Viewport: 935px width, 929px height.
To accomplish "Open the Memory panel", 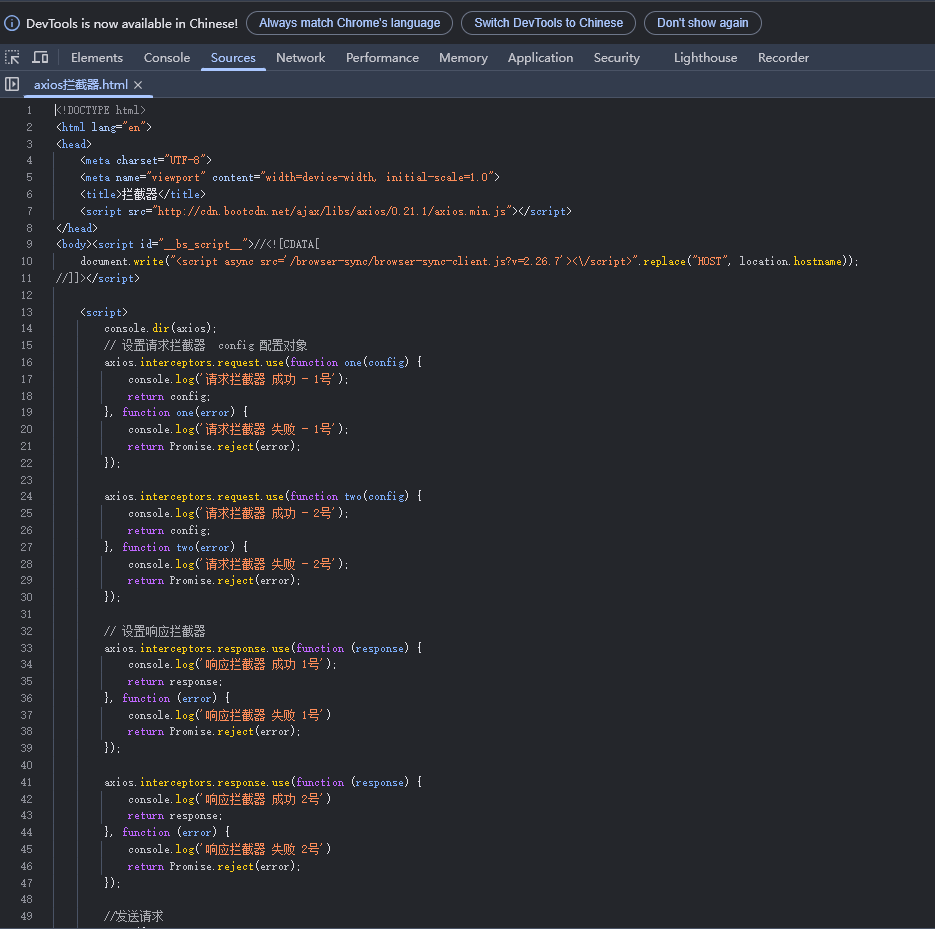I will [463, 57].
